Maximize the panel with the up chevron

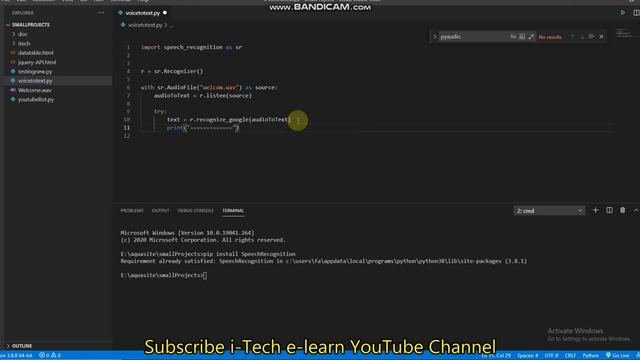[636, 210]
